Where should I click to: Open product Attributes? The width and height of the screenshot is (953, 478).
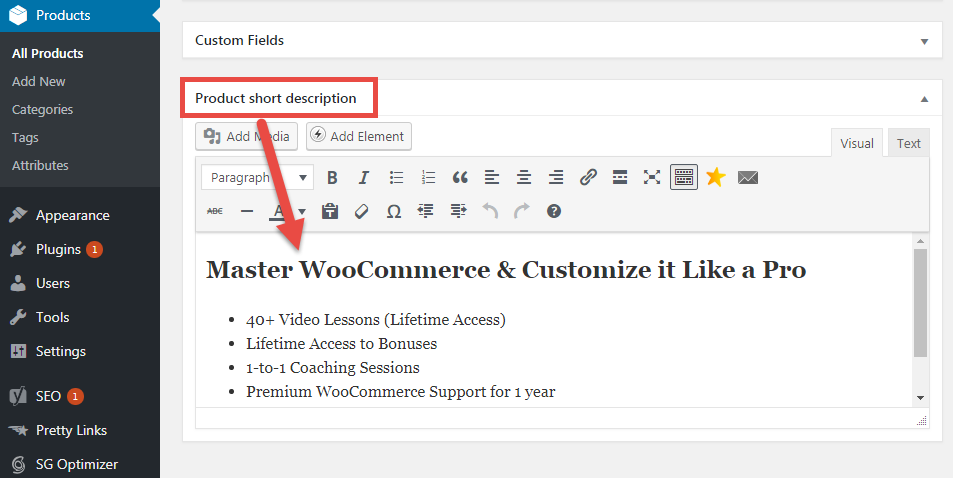tap(40, 165)
